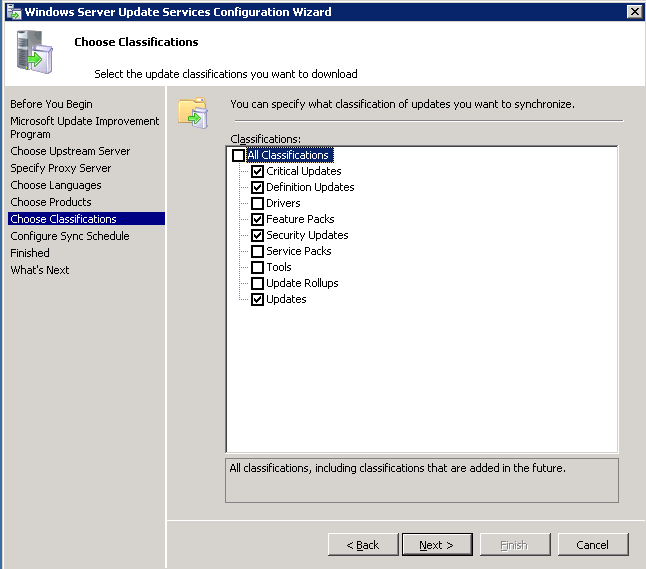Cancel the configuration wizard
Image resolution: width=646 pixels, height=569 pixels.
593,545
